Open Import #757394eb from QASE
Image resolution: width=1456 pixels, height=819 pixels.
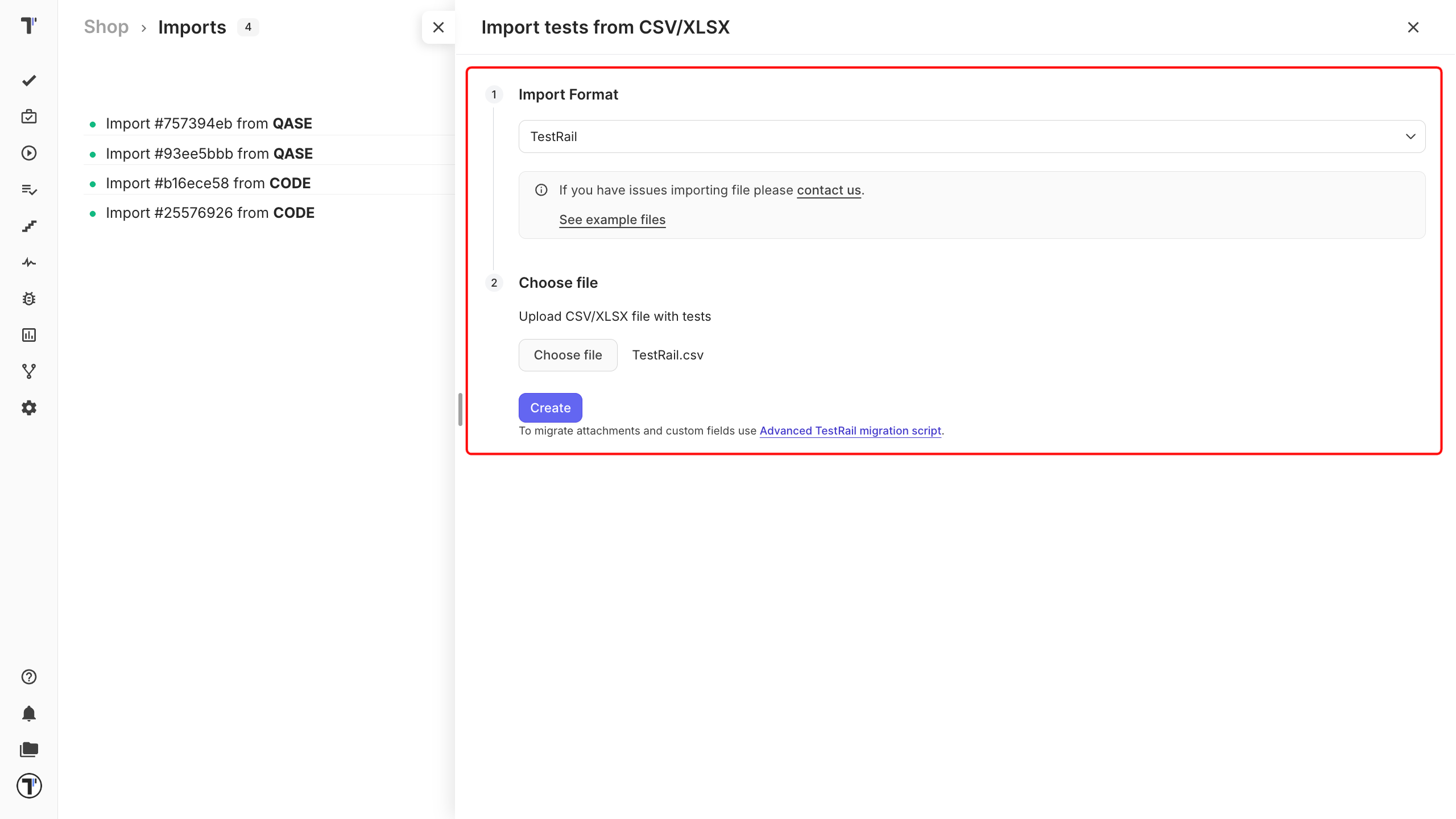[x=209, y=123]
